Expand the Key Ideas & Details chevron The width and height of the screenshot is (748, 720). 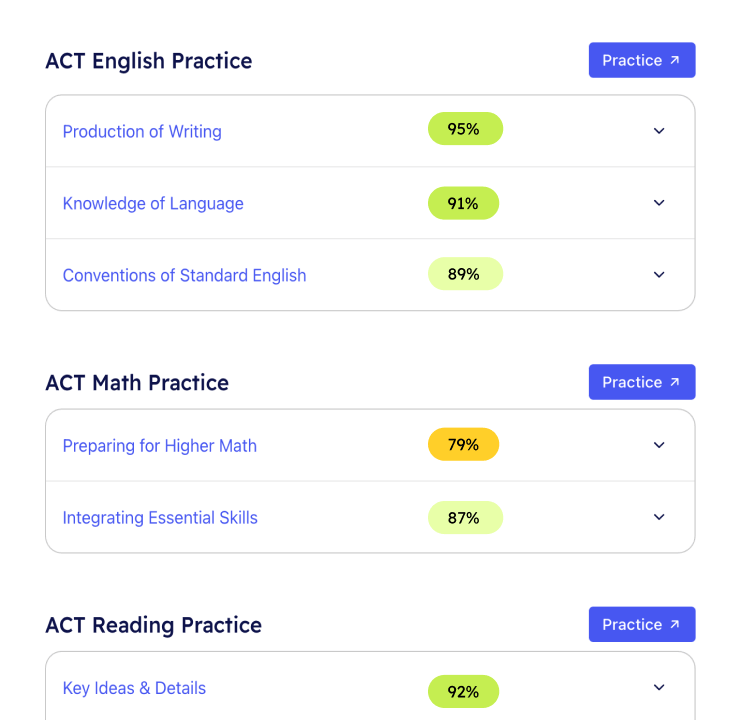tap(659, 688)
